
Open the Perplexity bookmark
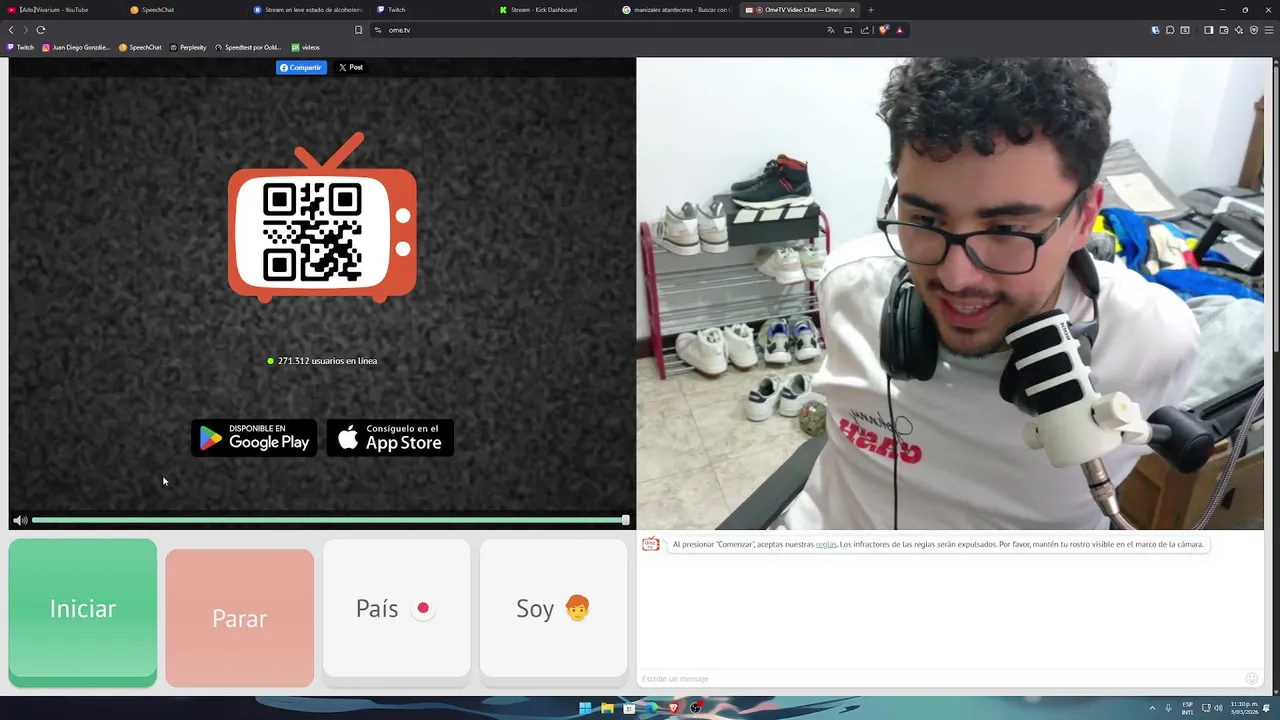(x=188, y=47)
